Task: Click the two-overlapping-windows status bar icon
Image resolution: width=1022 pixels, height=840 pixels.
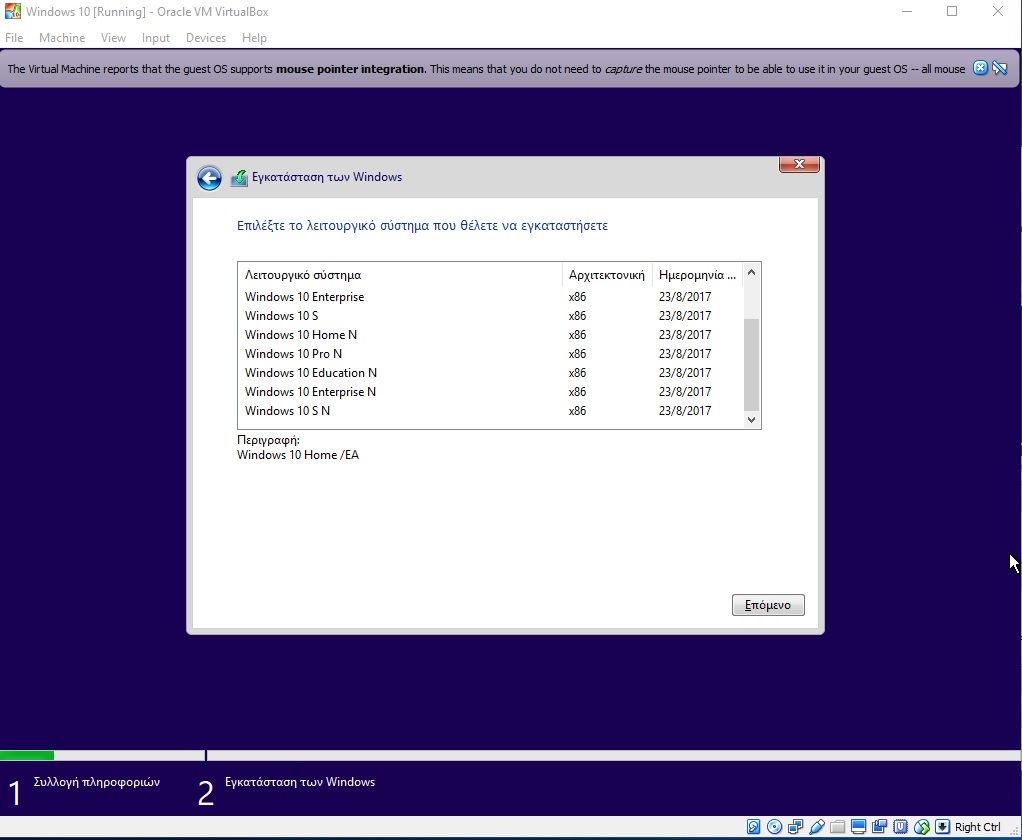Action: (879, 827)
